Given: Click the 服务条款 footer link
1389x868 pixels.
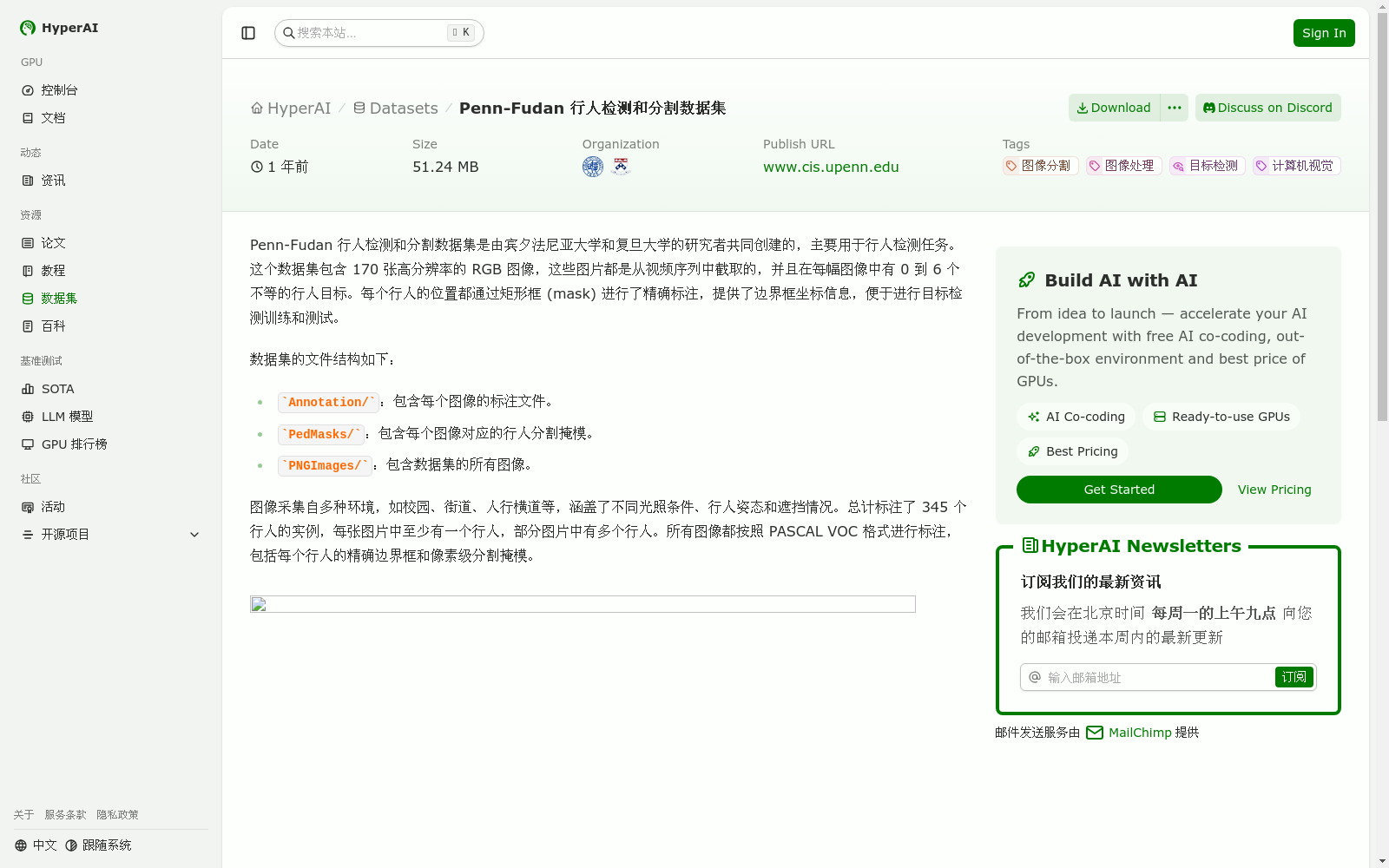Looking at the screenshot, I should [65, 815].
